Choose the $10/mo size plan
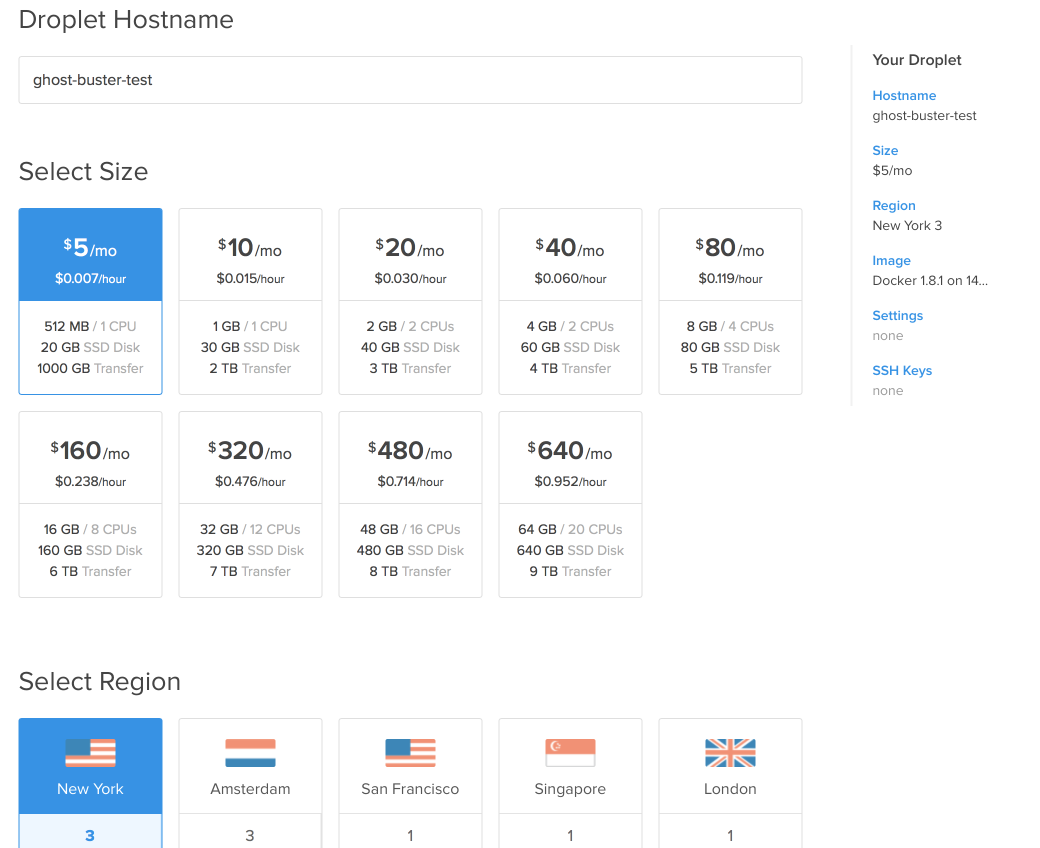Image resolution: width=1040 pixels, height=848 pixels. pyautogui.click(x=250, y=300)
